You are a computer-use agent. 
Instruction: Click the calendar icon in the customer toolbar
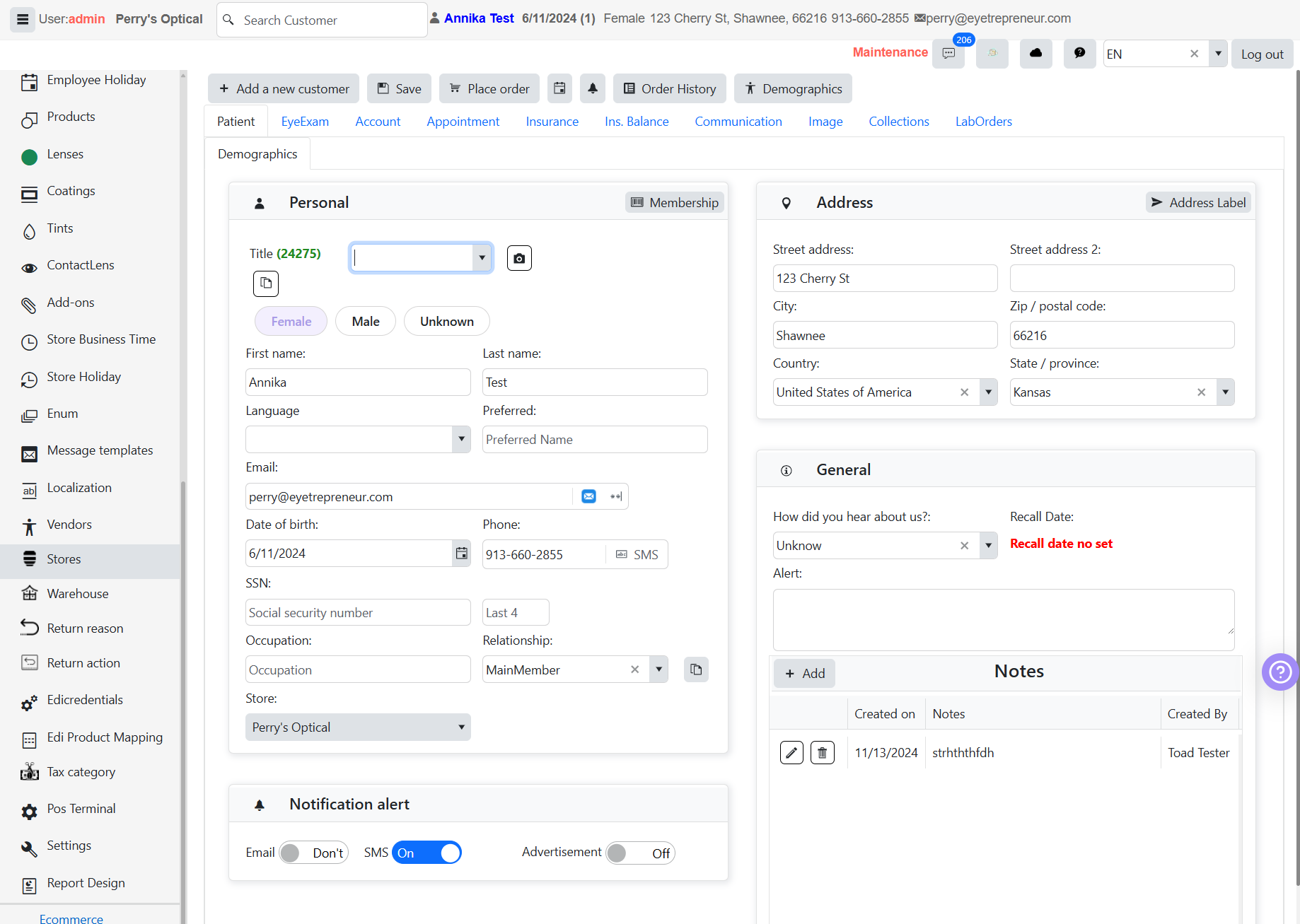[559, 88]
